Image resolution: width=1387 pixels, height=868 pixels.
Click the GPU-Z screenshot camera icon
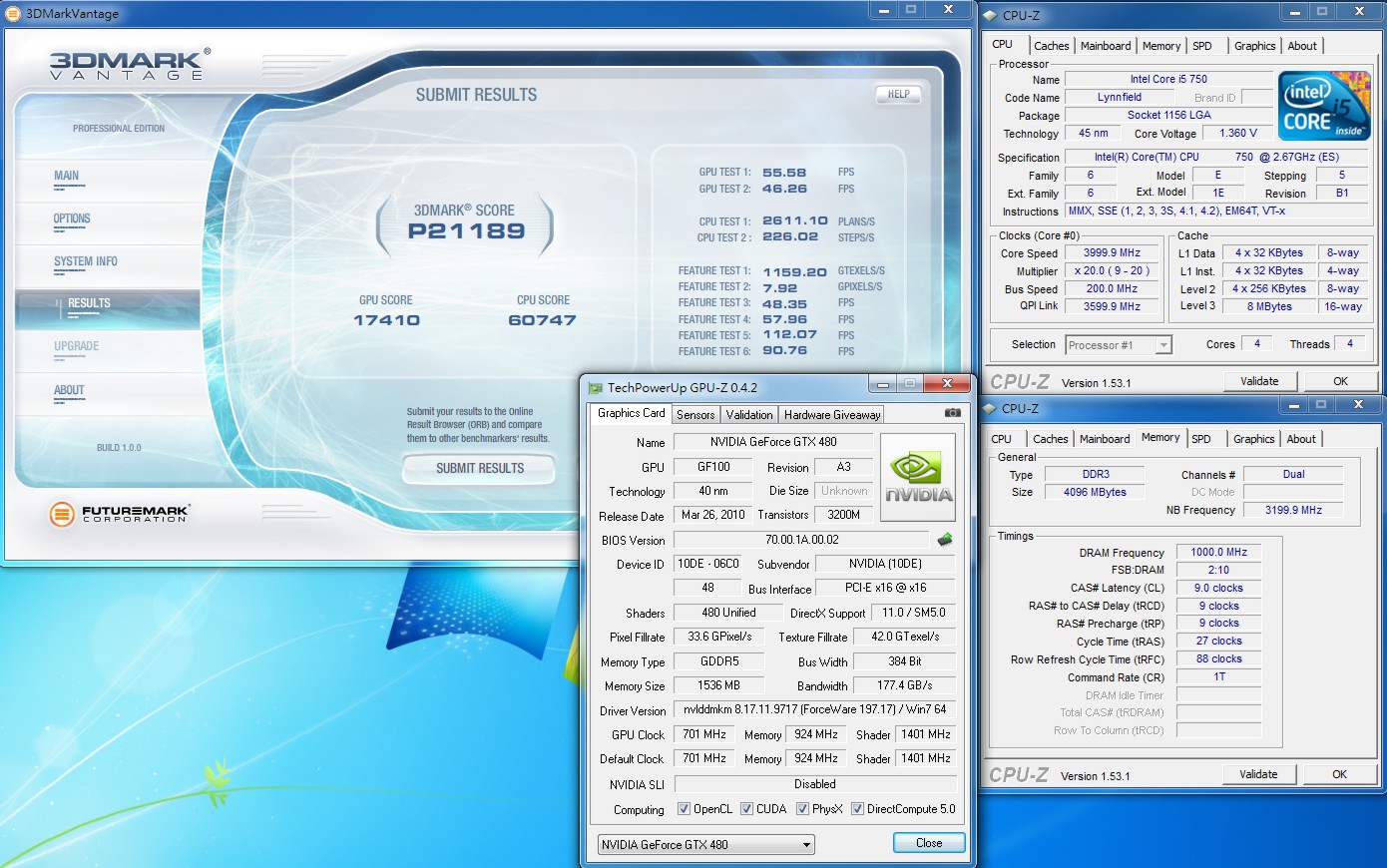click(x=953, y=412)
